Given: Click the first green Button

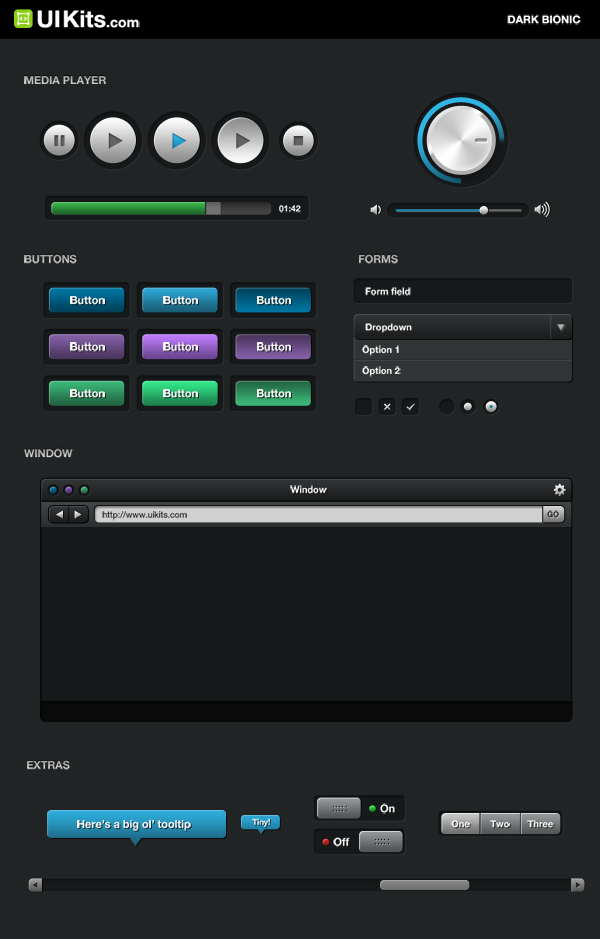Looking at the screenshot, I should pyautogui.click(x=87, y=393).
